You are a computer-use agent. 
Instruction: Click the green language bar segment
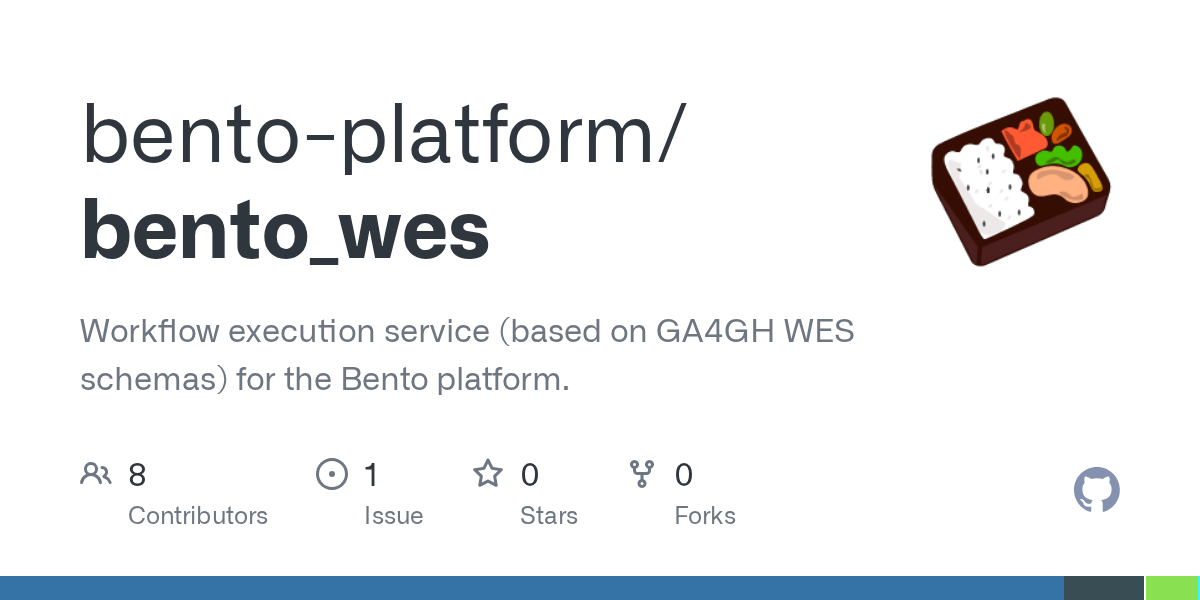pyautogui.click(x=1172, y=588)
